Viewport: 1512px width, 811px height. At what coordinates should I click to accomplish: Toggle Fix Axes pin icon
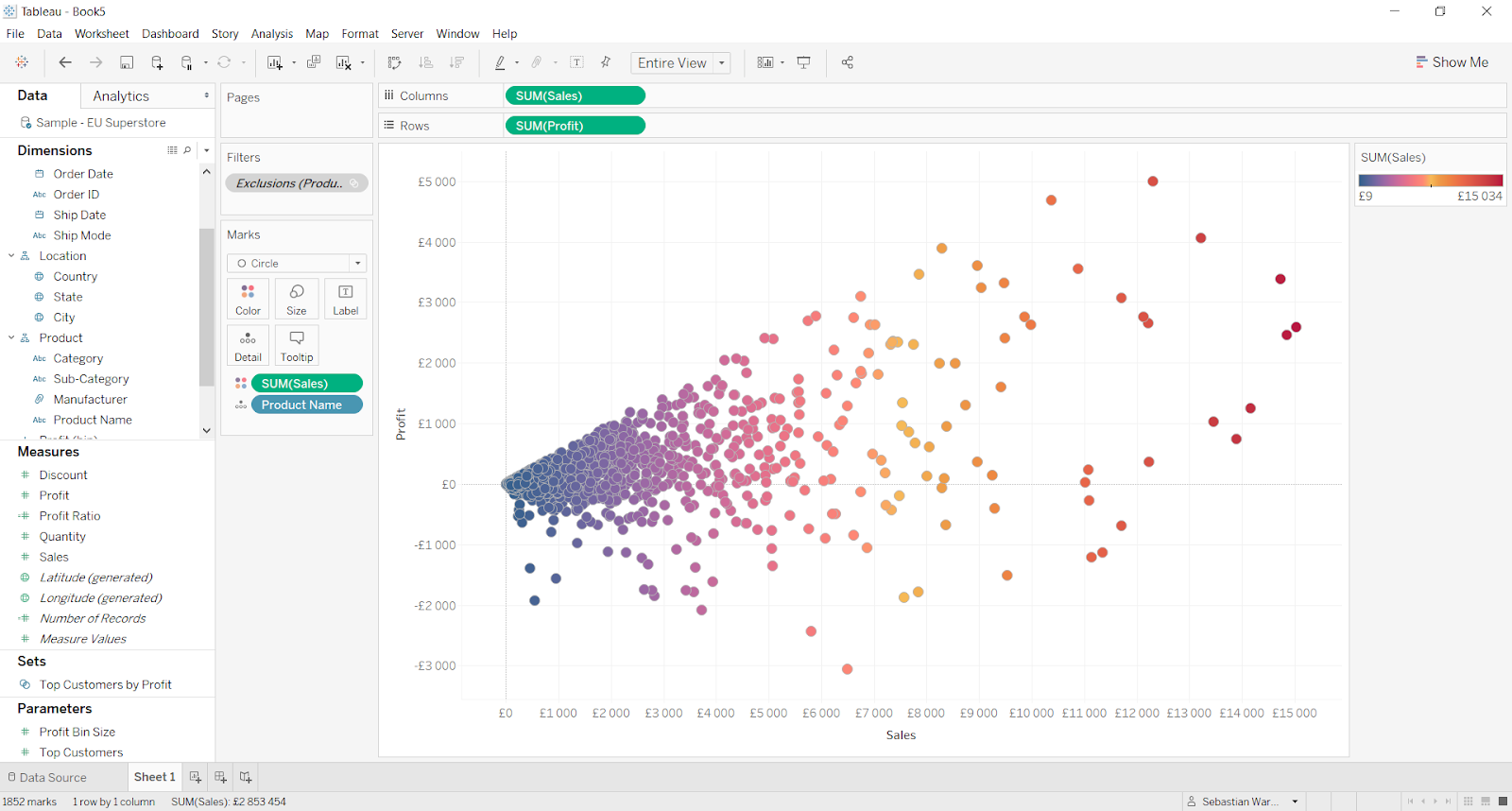606,62
